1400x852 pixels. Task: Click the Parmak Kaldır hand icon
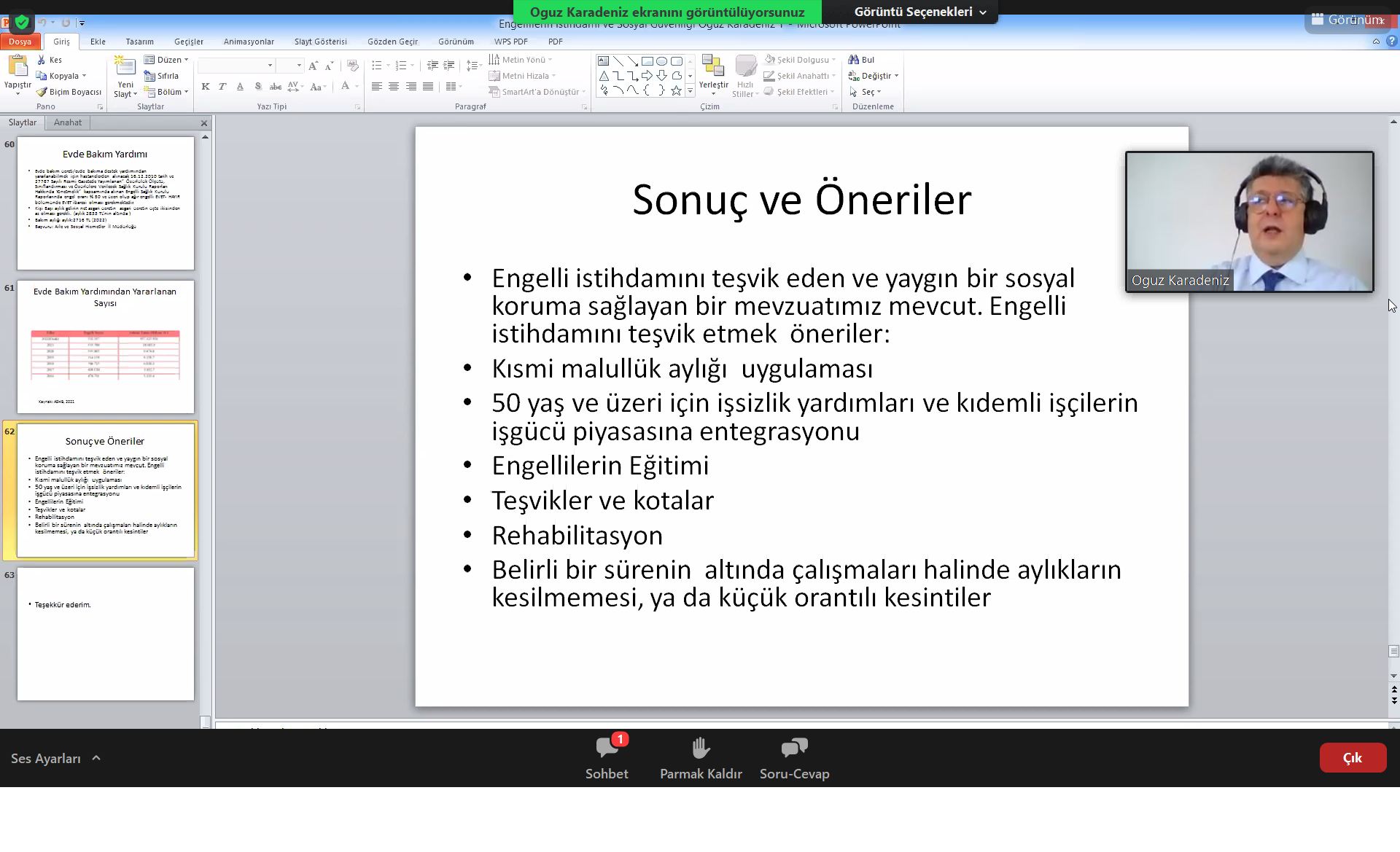click(x=701, y=748)
